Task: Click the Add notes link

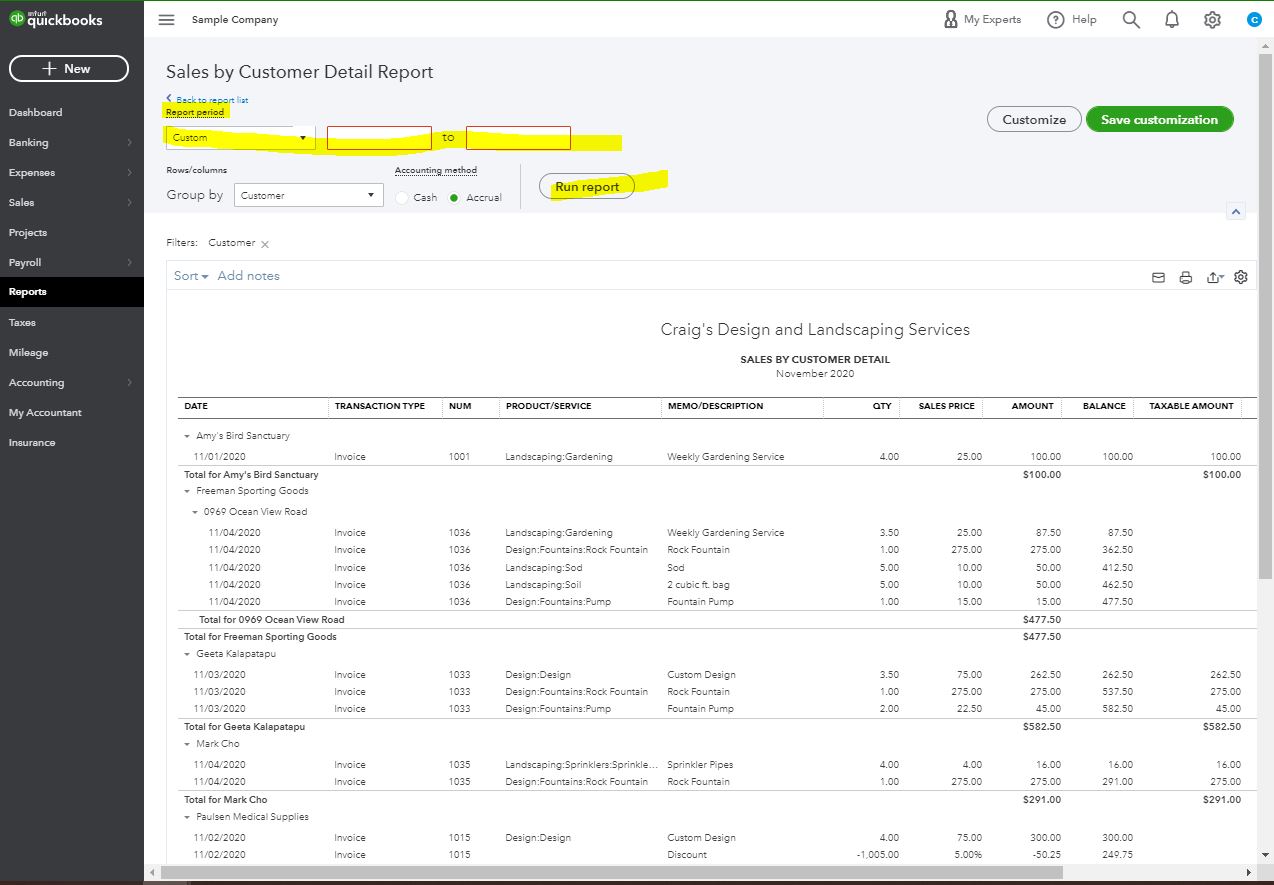Action: [x=249, y=276]
